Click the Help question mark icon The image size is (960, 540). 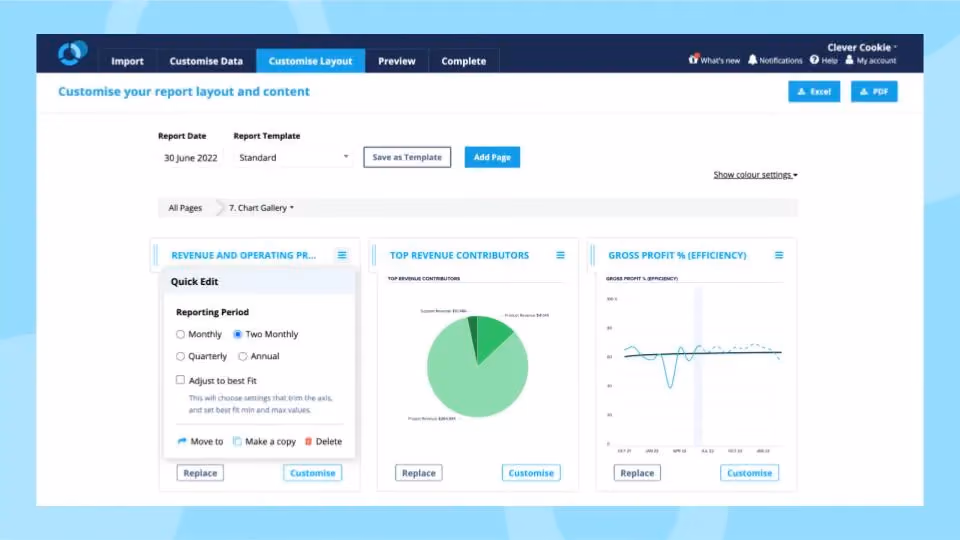tap(814, 59)
